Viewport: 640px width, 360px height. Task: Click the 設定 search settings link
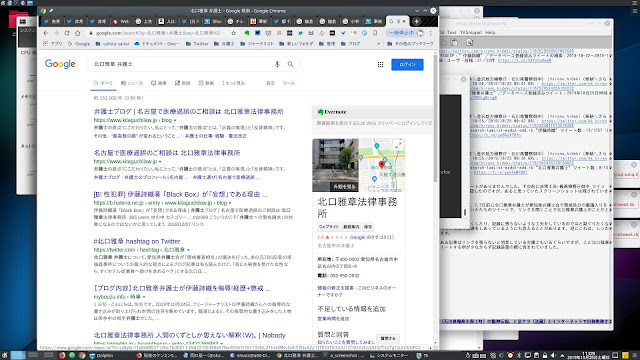click(x=271, y=83)
